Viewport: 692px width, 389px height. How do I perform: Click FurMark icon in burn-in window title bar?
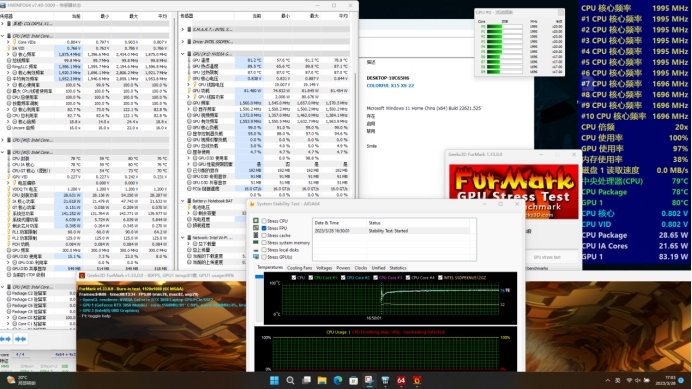(x=82, y=275)
